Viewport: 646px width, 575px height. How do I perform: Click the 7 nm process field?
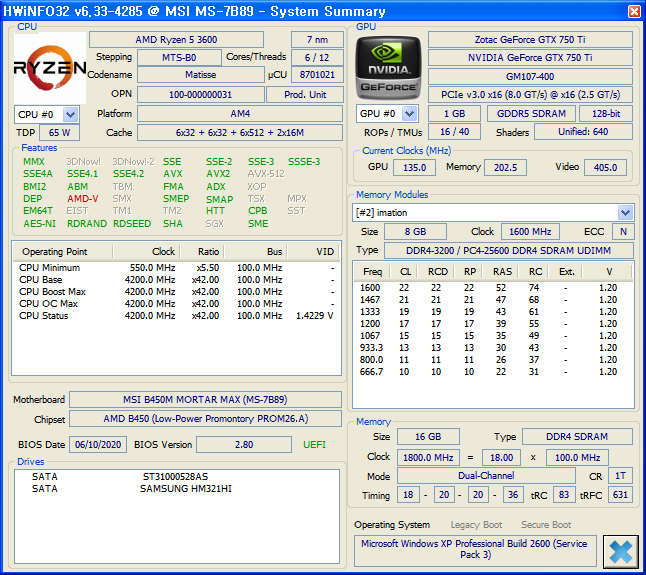click(317, 40)
